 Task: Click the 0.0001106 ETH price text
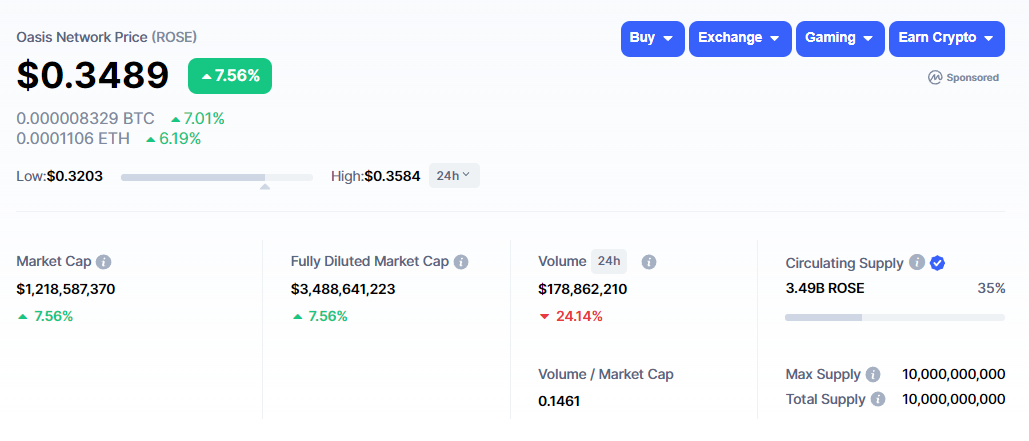coord(73,138)
